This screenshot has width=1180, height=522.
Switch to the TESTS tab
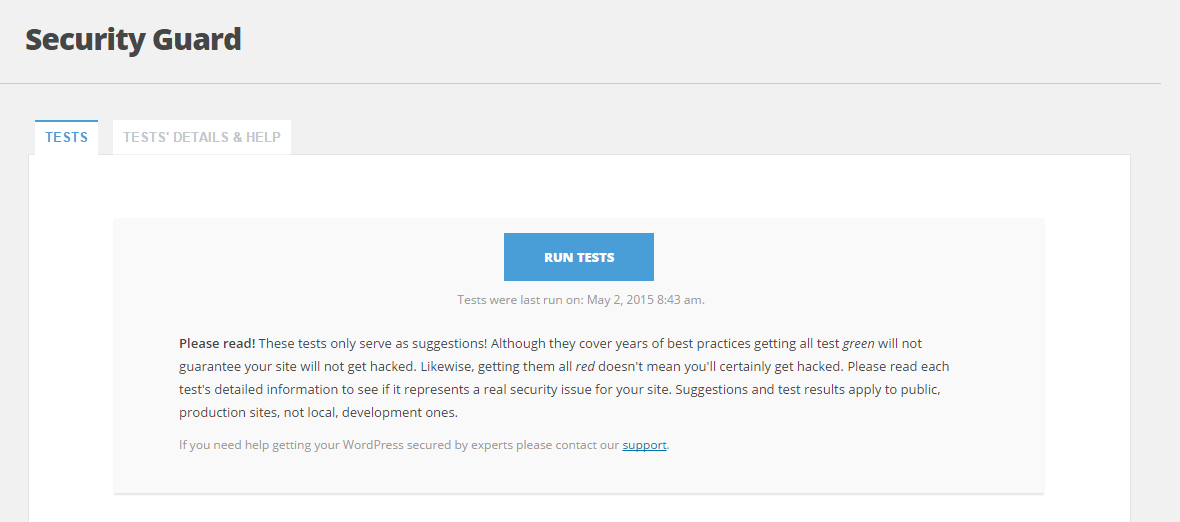point(66,138)
